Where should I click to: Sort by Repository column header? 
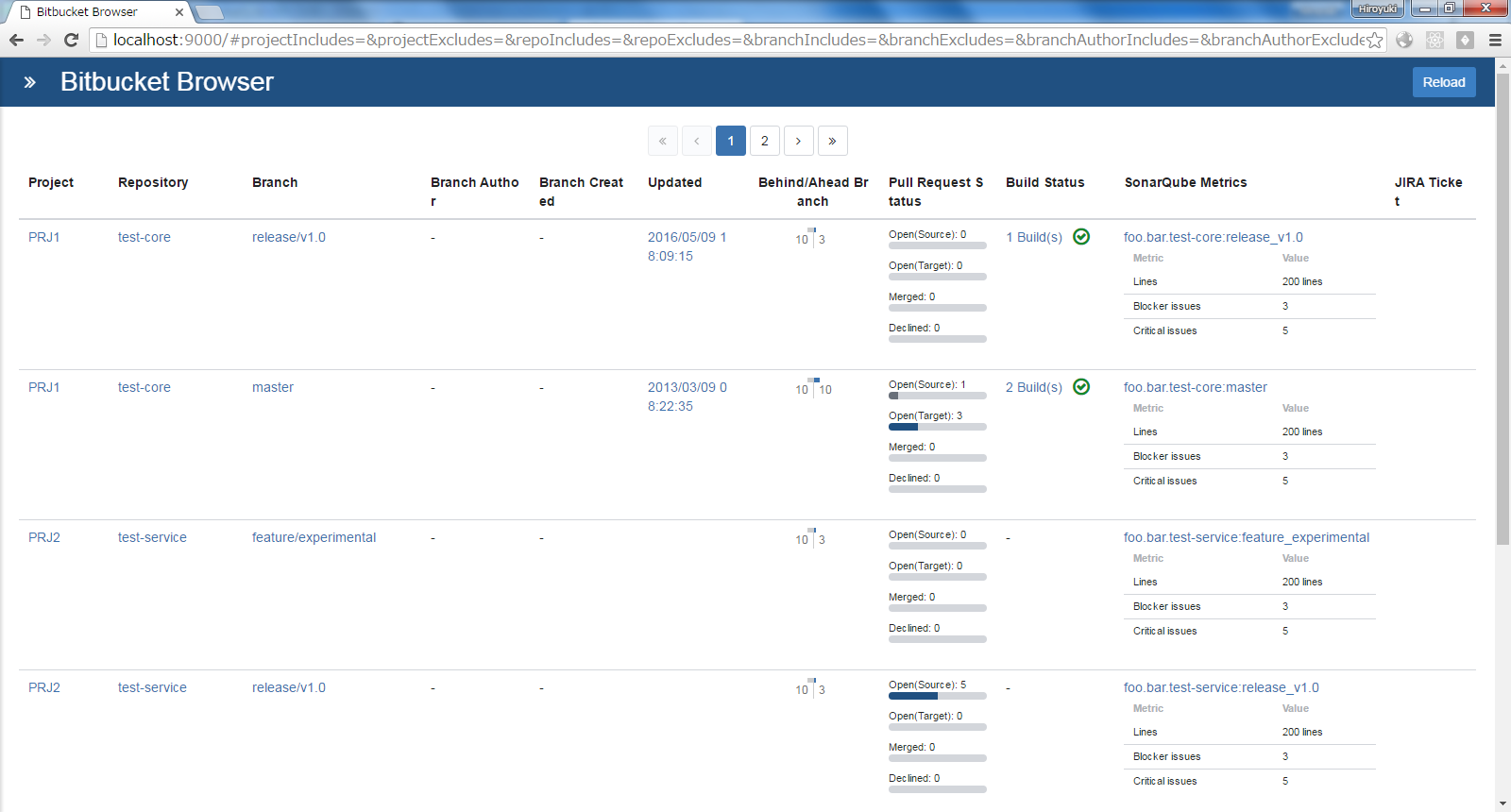[x=153, y=182]
